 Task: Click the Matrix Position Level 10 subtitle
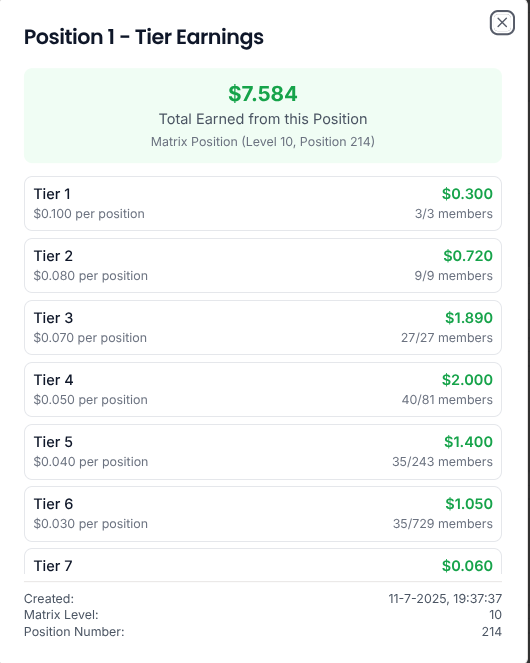[x=263, y=142]
